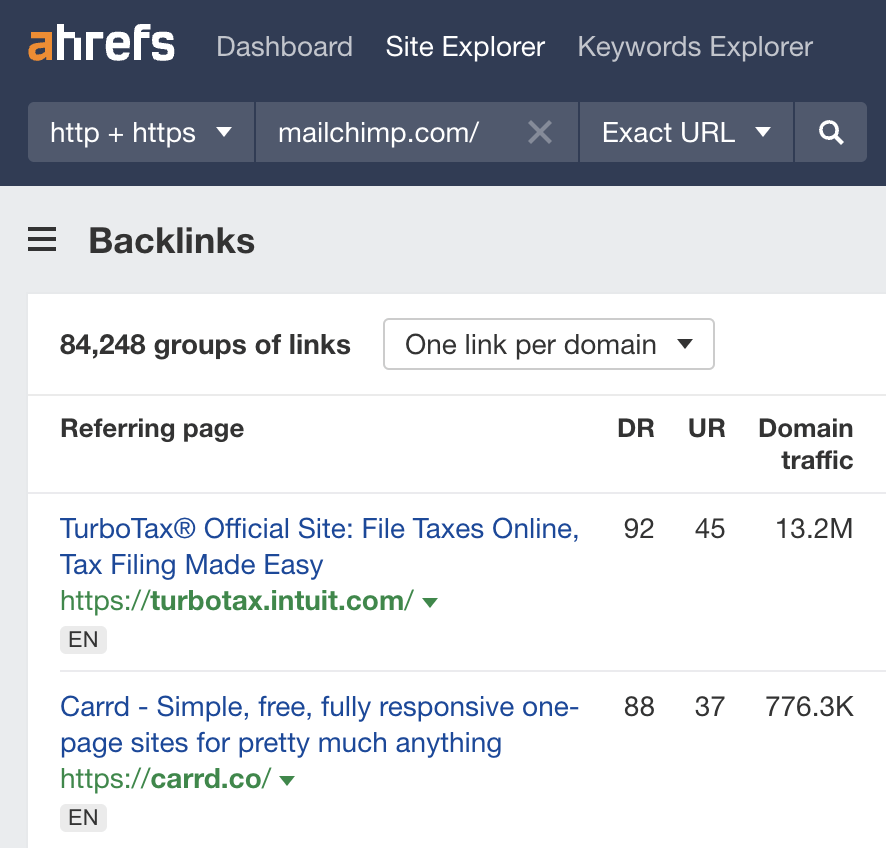
Task: Click the ahrefs logo
Action: tap(100, 43)
